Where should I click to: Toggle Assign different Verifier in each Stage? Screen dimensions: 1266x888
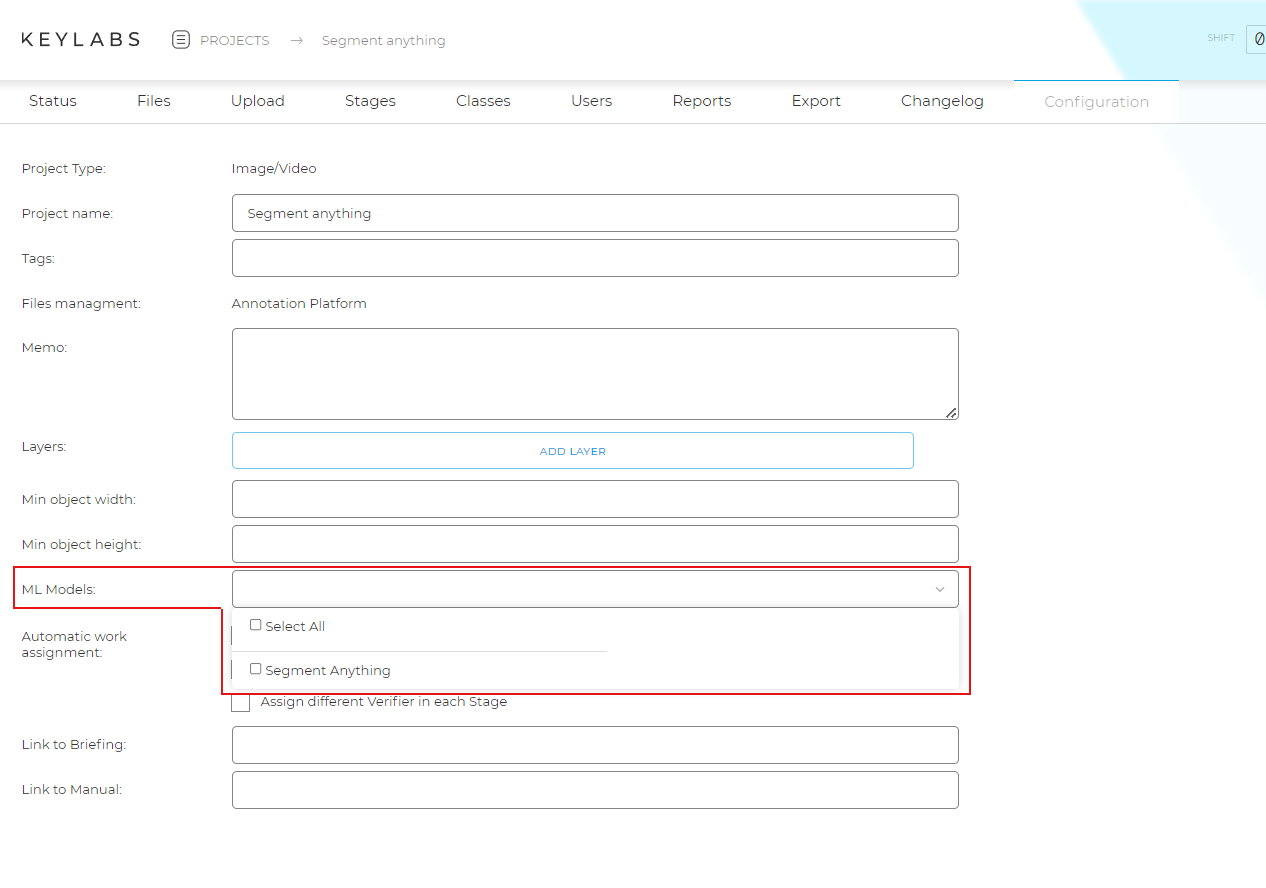coord(241,702)
